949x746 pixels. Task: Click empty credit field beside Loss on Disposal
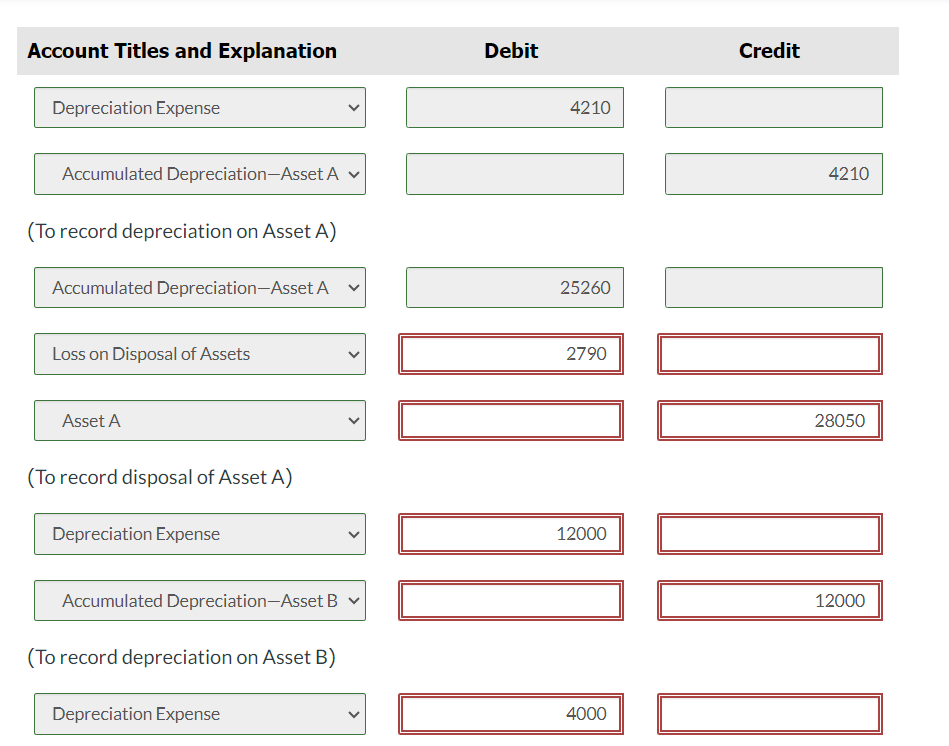(770, 354)
